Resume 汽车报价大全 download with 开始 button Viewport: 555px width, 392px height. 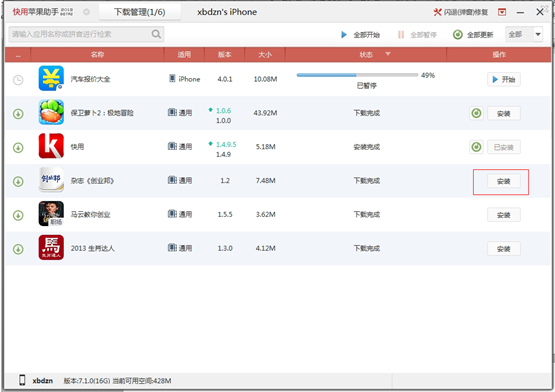click(x=504, y=79)
